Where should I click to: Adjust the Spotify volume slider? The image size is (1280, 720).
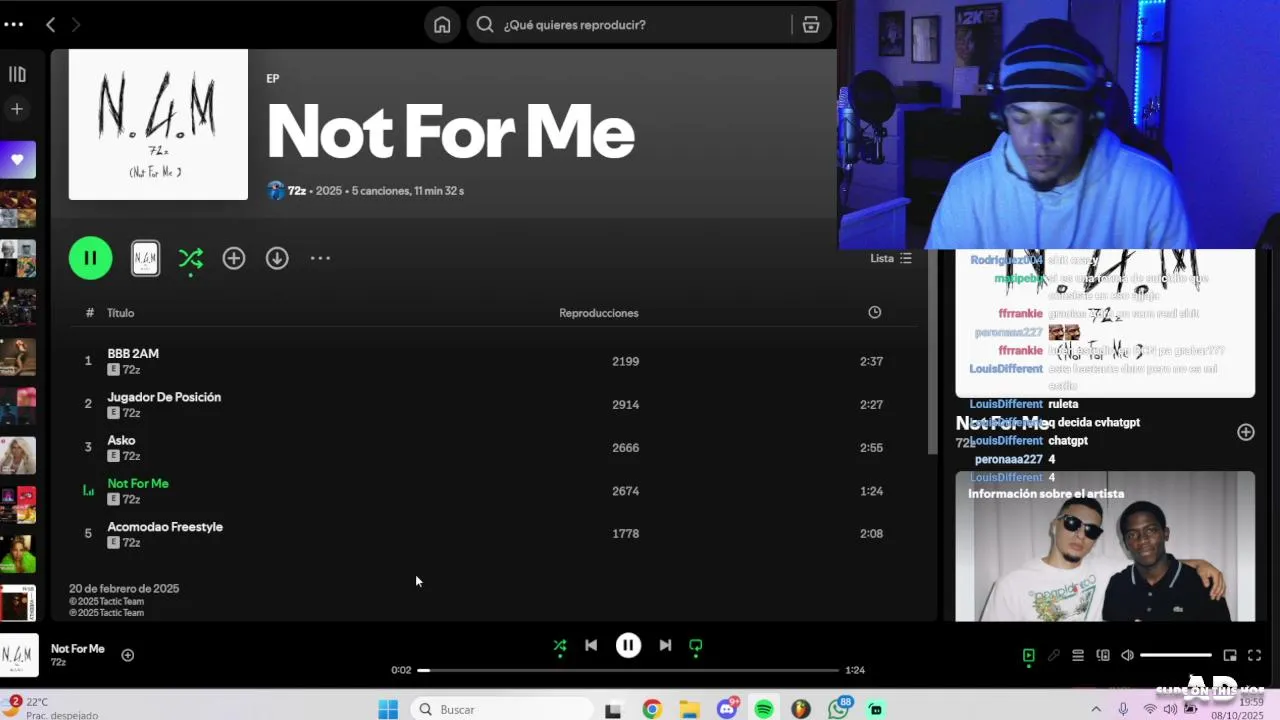(x=1176, y=656)
